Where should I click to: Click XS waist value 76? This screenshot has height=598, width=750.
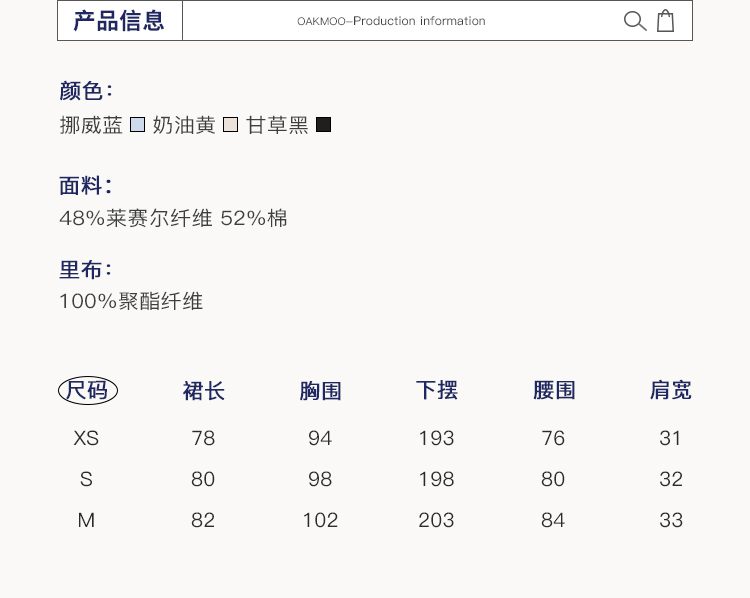pyautogui.click(x=553, y=438)
